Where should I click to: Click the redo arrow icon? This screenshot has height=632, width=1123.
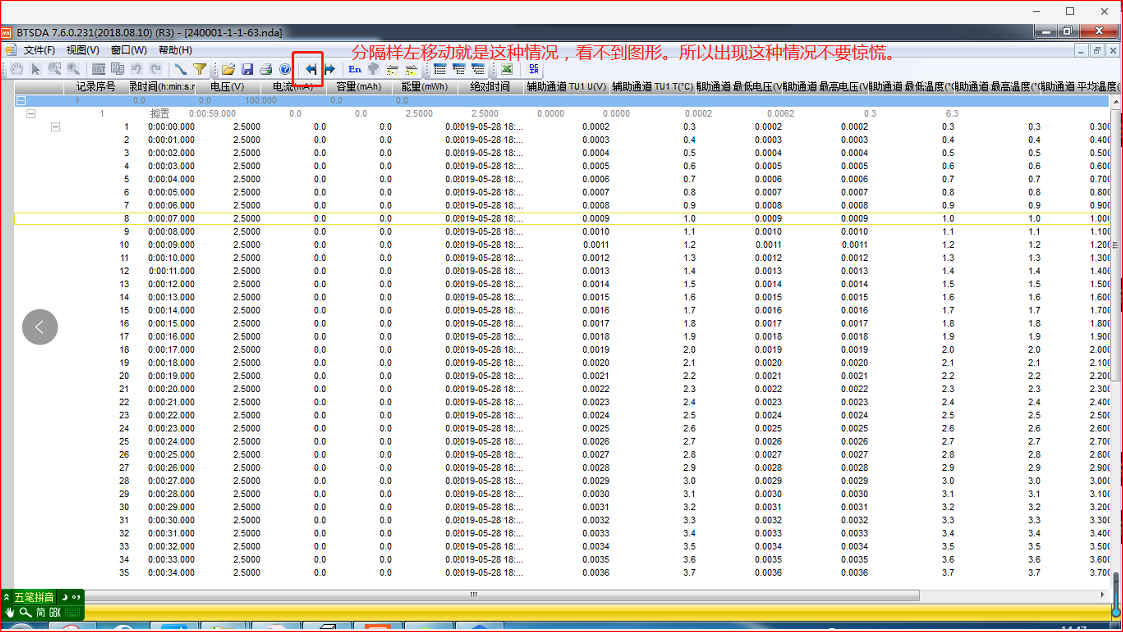click(x=155, y=69)
